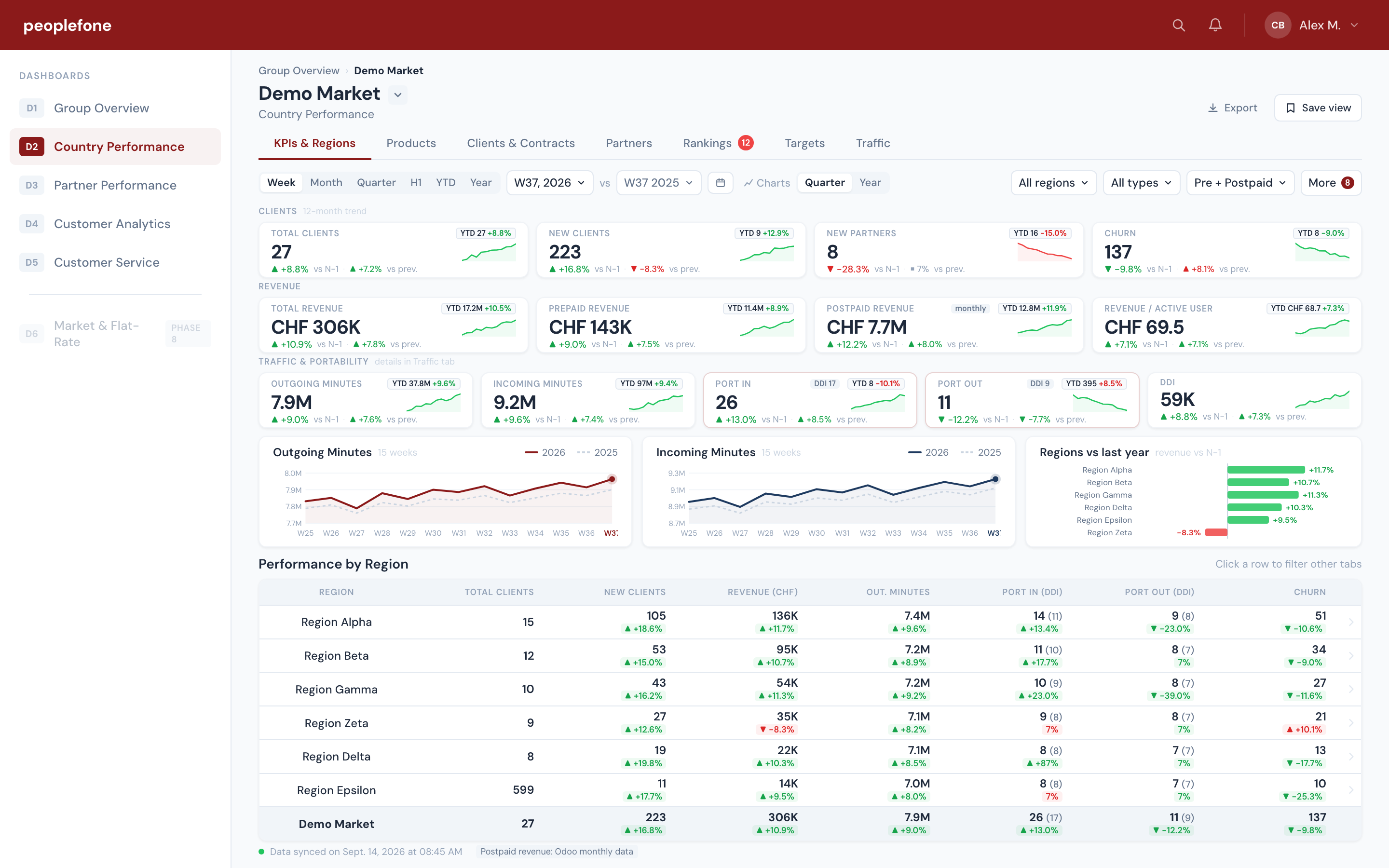Open the W37 2025 comparison selector

point(658,183)
